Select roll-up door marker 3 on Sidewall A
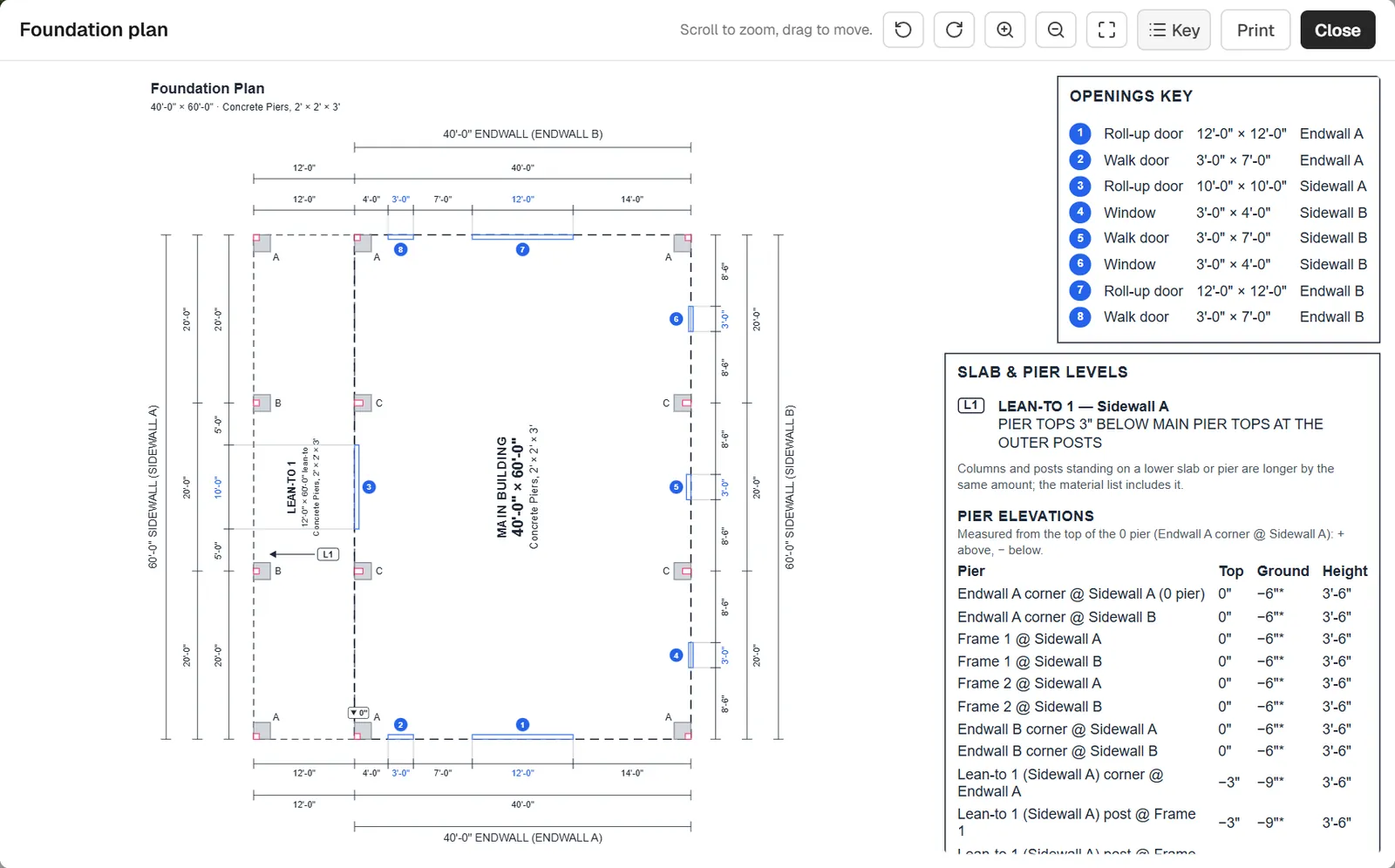Viewport: 1395px width, 868px height. click(x=369, y=487)
